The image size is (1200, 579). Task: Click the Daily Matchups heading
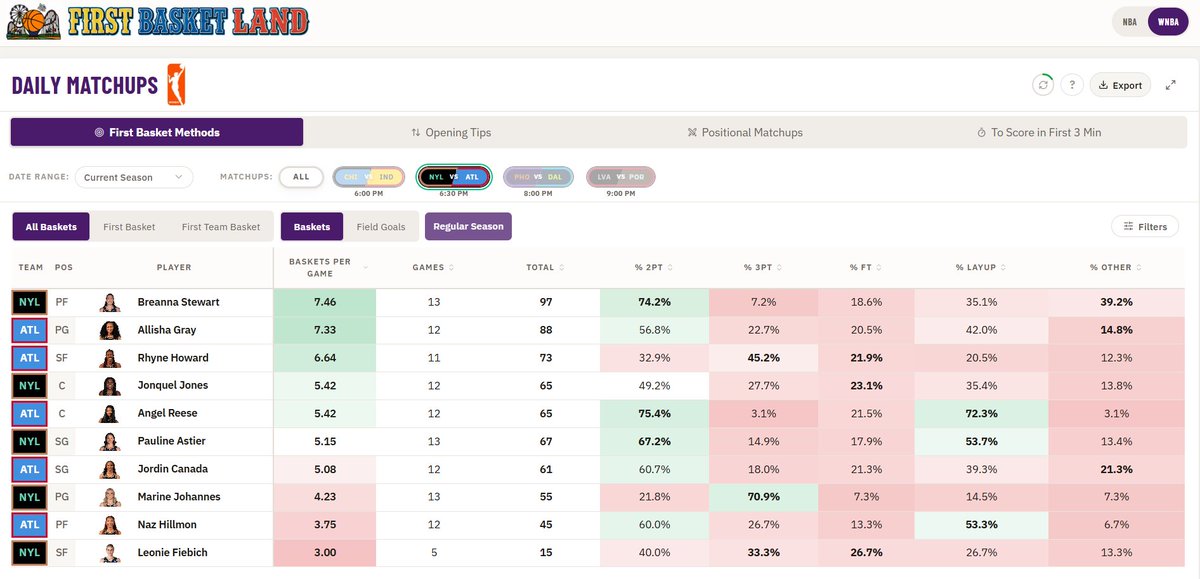tap(85, 86)
